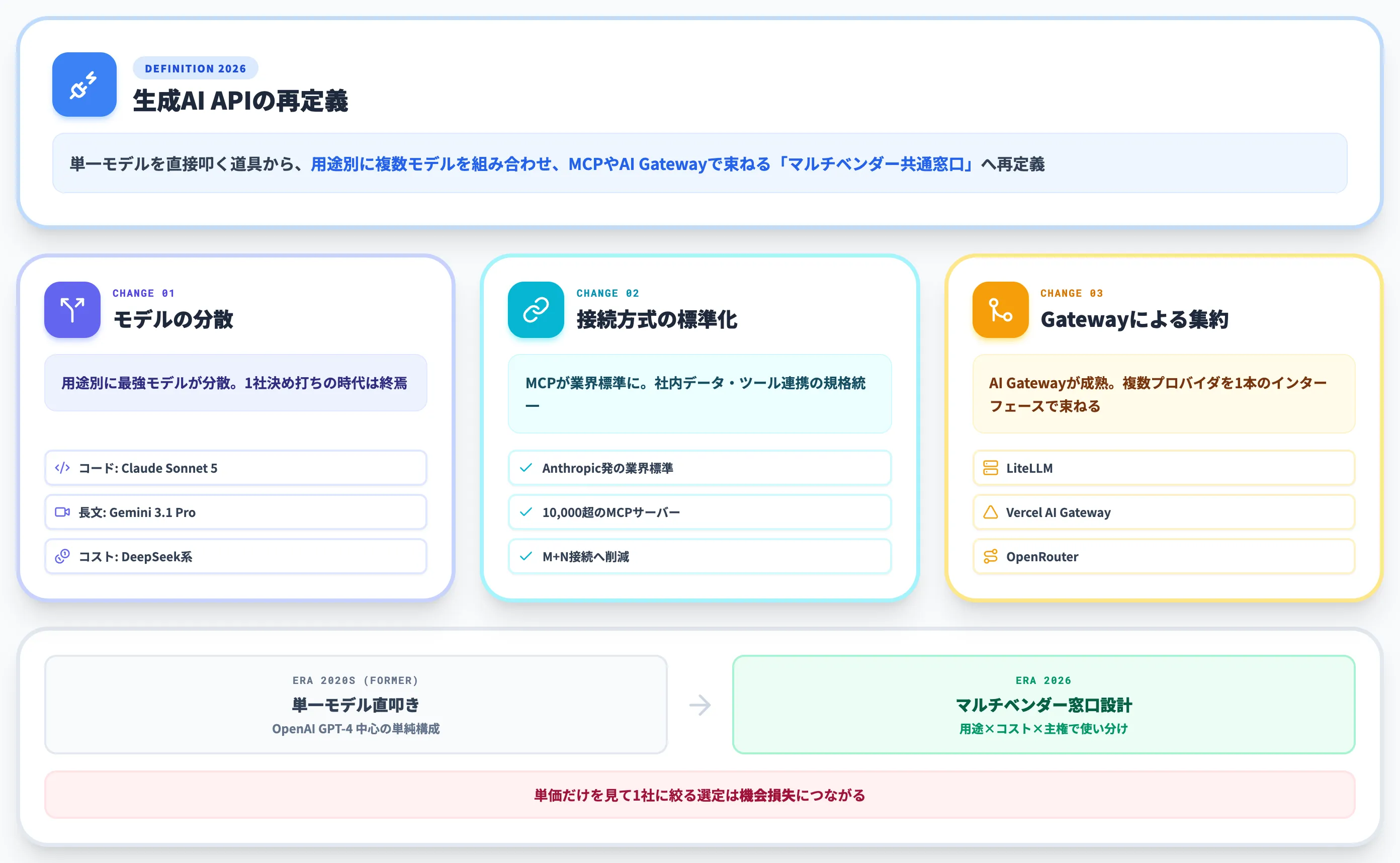Click the 生成AI APIの再定義 heading
Image resolution: width=1400 pixels, height=863 pixels.
click(x=240, y=101)
